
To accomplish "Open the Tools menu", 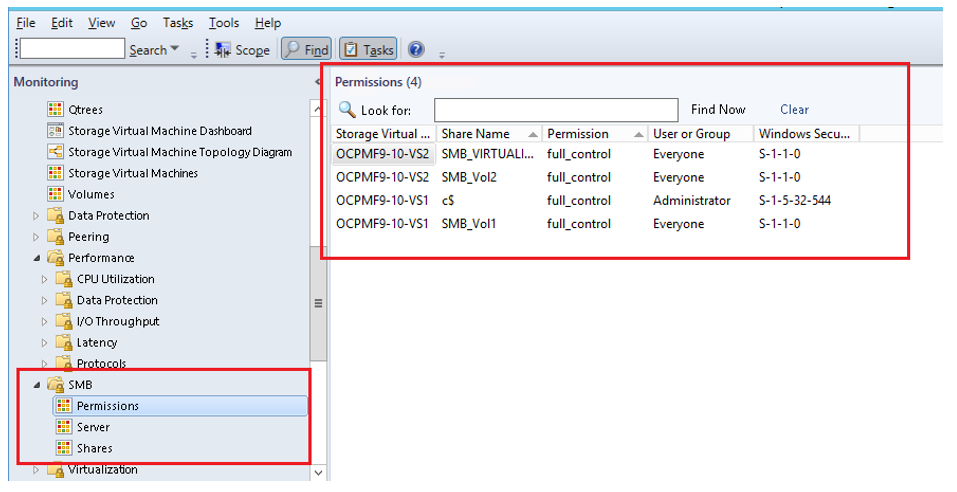I will click(x=223, y=23).
